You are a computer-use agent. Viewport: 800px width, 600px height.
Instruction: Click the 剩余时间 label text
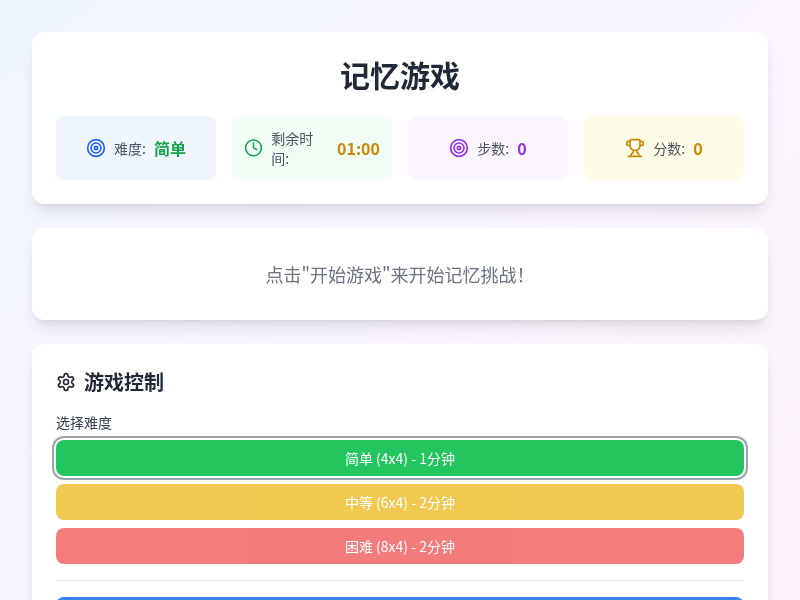(x=292, y=148)
